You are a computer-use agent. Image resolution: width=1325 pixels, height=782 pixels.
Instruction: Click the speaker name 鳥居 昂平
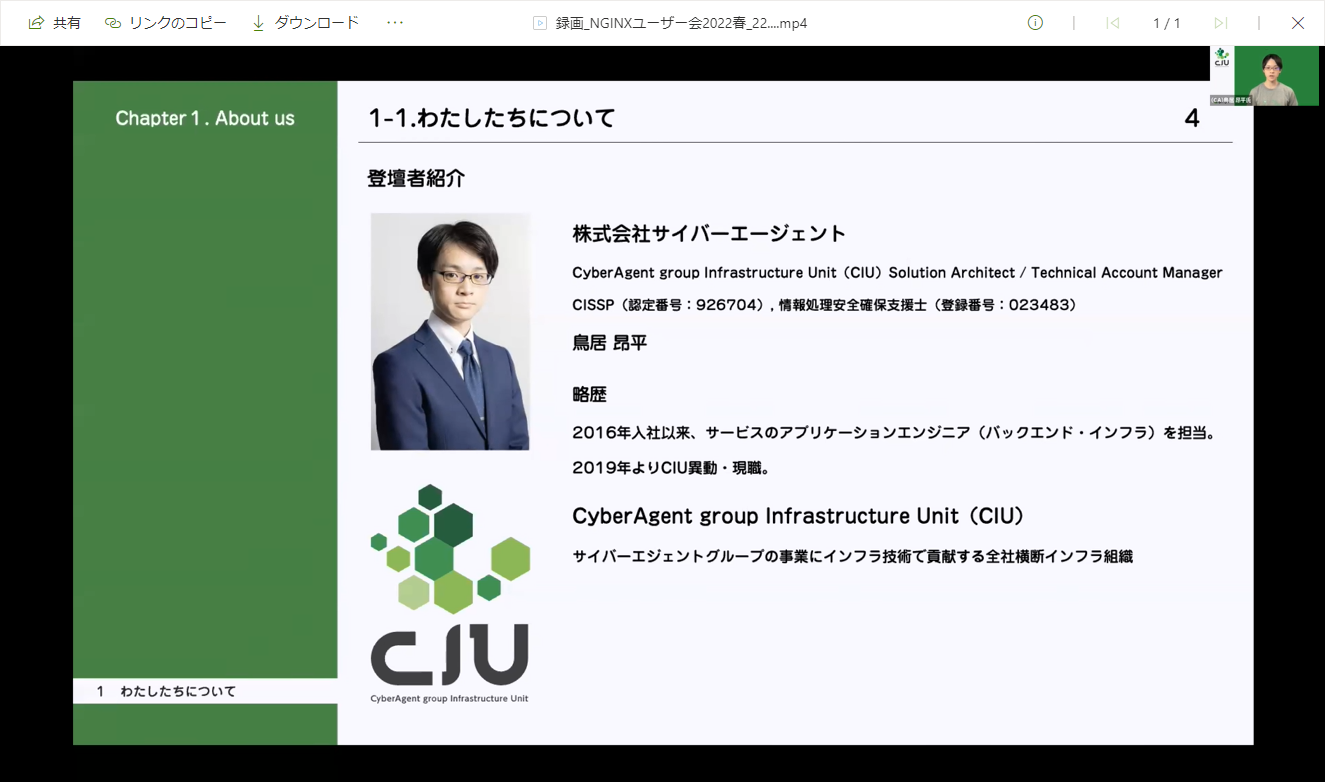[x=610, y=343]
